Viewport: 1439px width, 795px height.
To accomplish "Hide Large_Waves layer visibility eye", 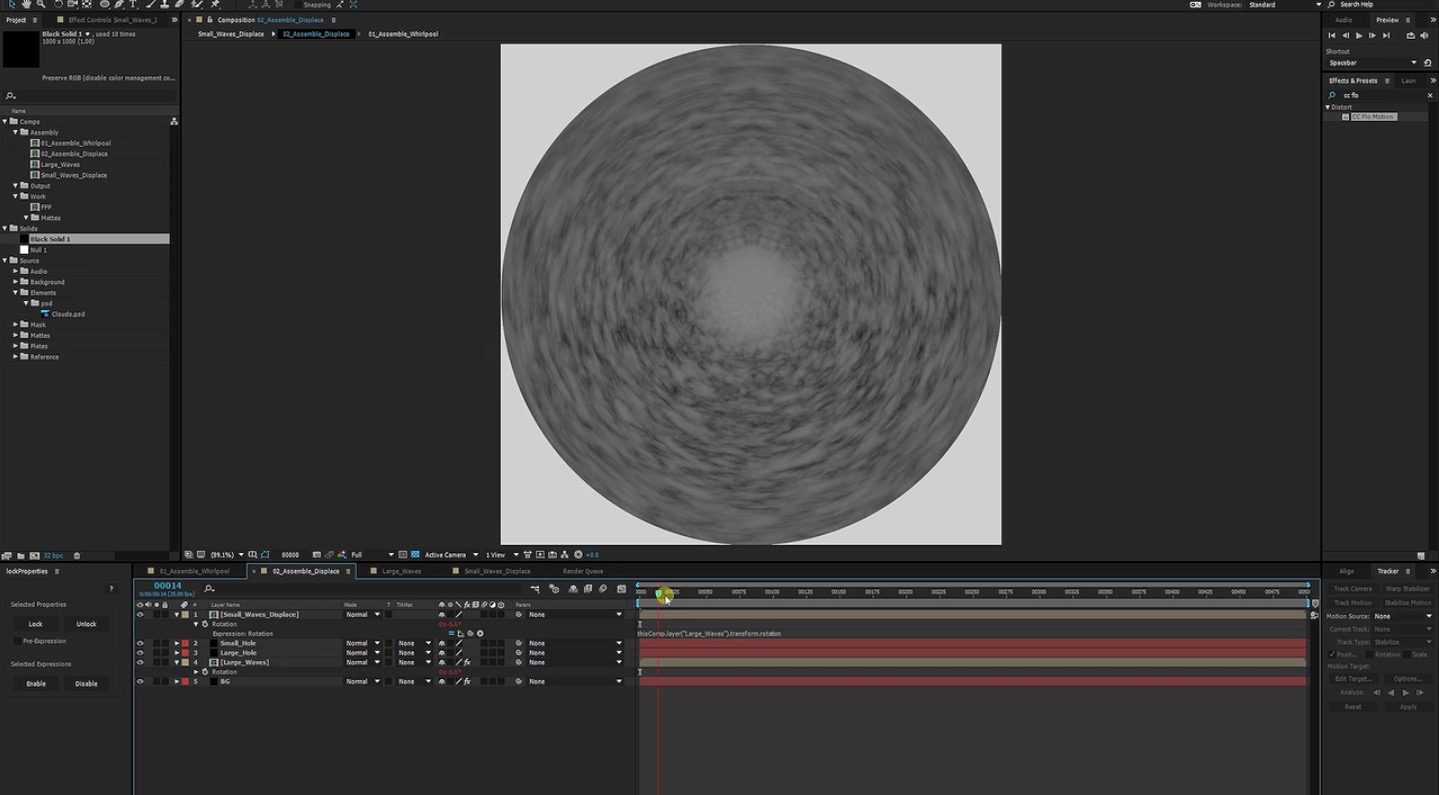I will coord(140,662).
